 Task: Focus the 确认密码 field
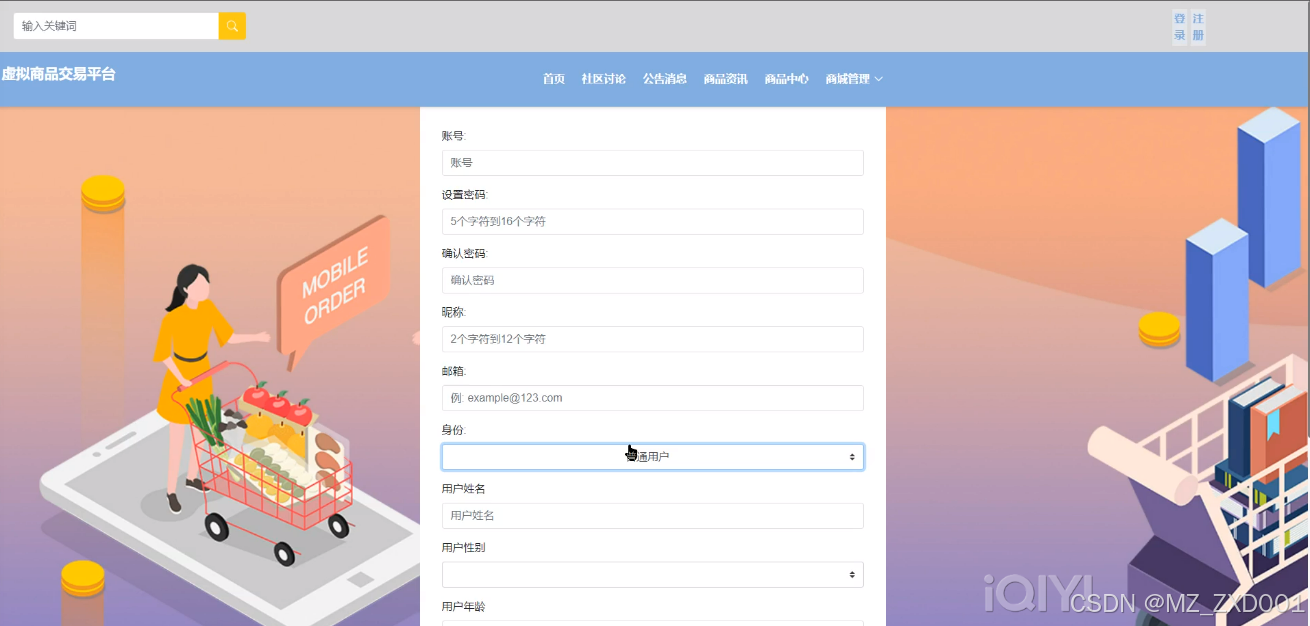click(x=653, y=280)
